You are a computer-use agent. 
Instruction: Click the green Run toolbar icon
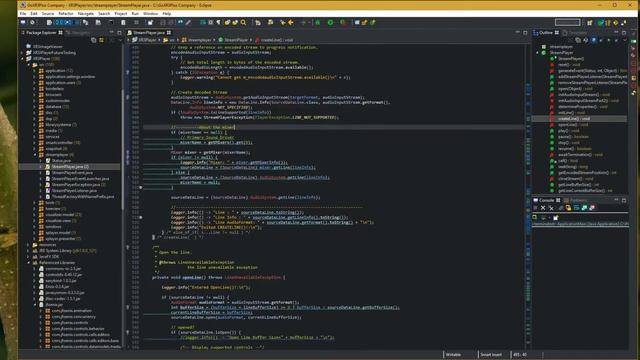click(330, 22)
